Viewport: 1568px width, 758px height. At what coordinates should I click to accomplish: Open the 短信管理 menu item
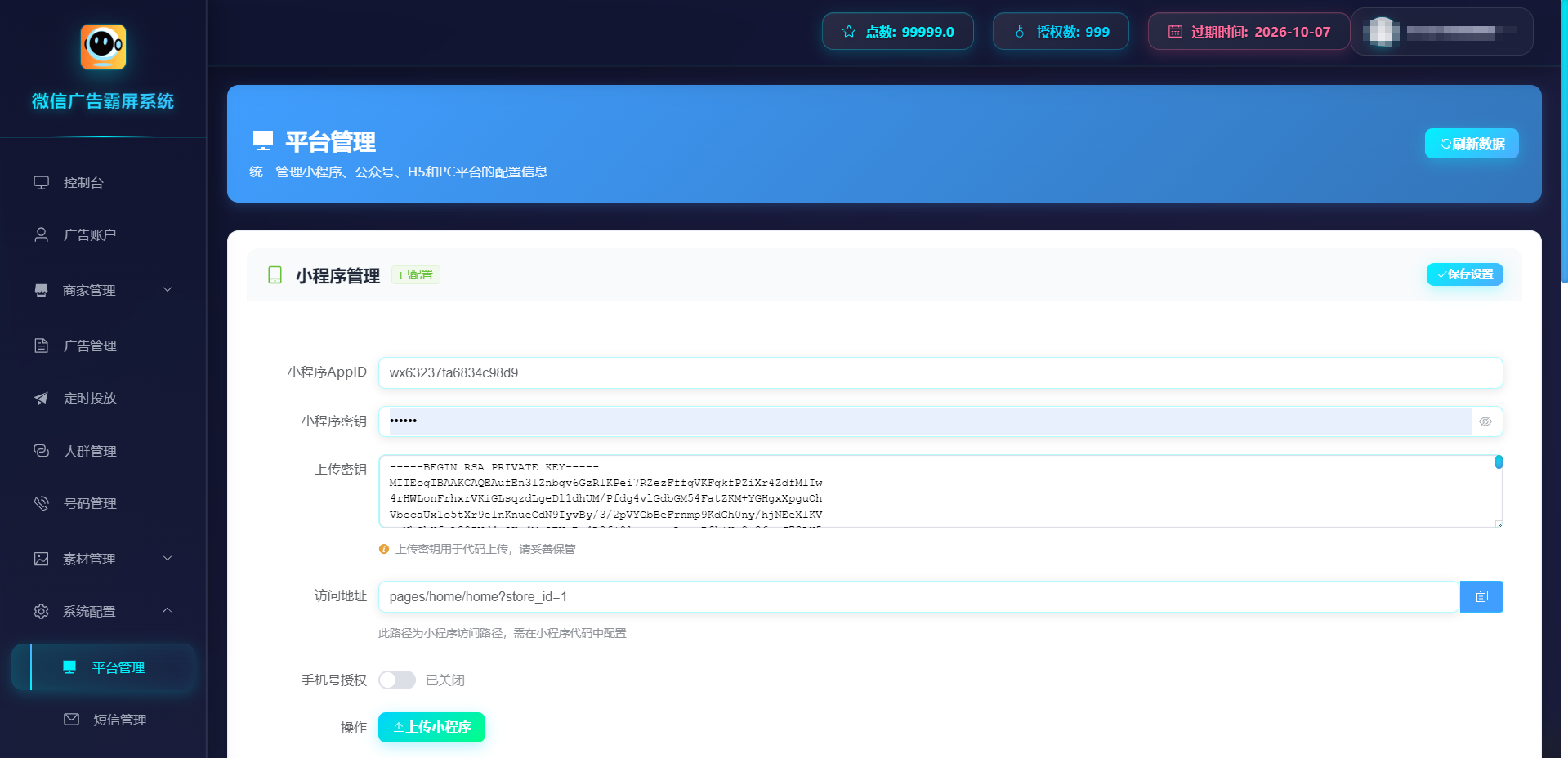[119, 720]
